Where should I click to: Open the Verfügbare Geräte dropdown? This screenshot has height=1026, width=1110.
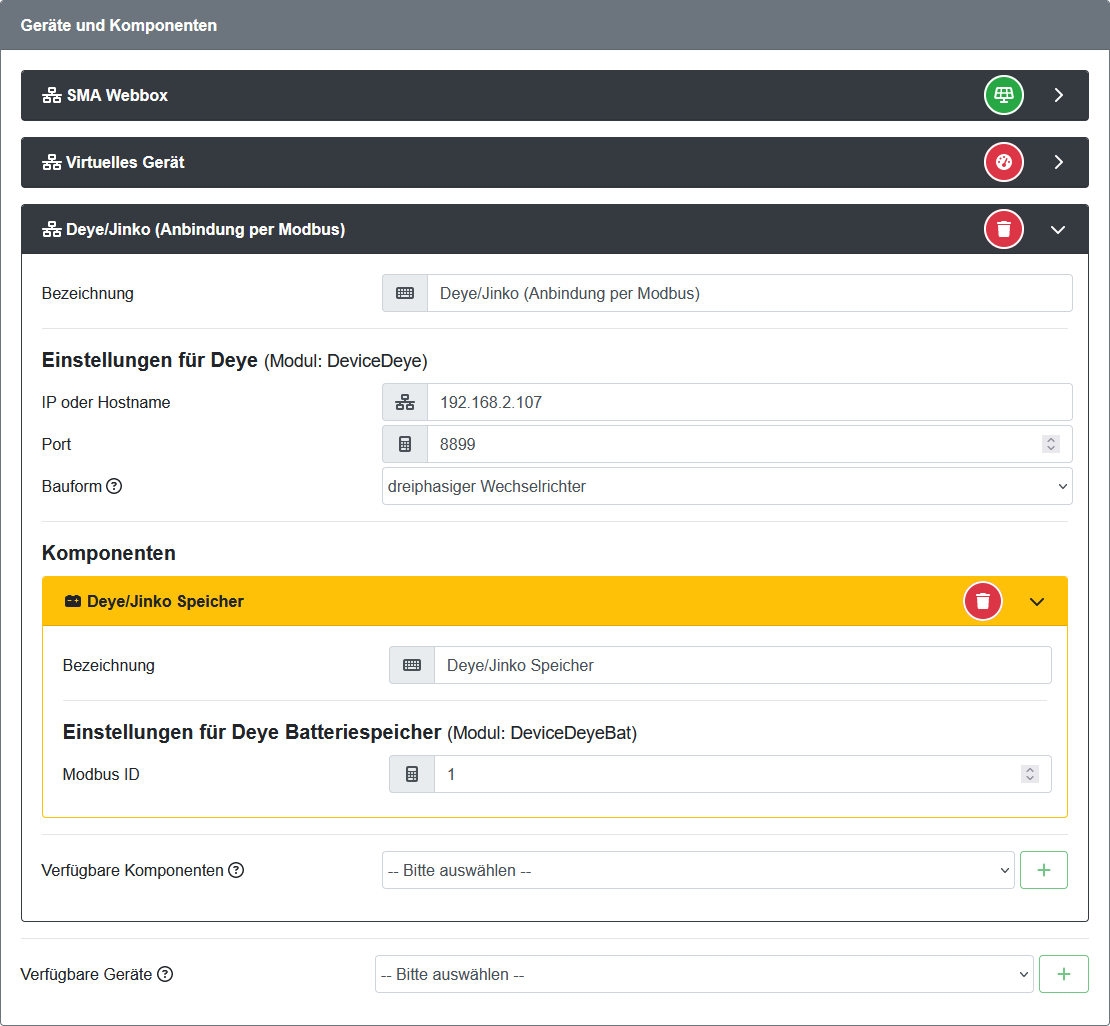[x=704, y=974]
